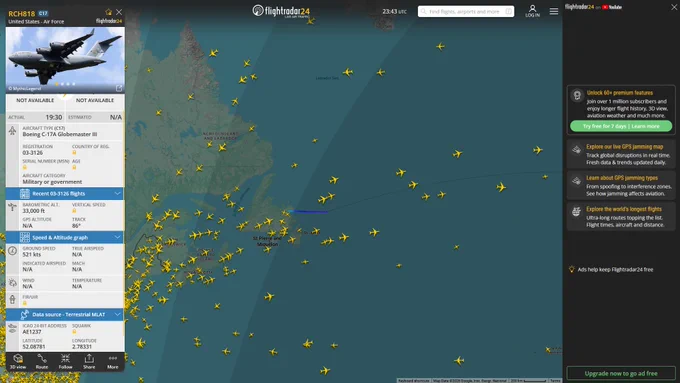Click the ground speed 521 kts value

pyautogui.click(x=32, y=254)
